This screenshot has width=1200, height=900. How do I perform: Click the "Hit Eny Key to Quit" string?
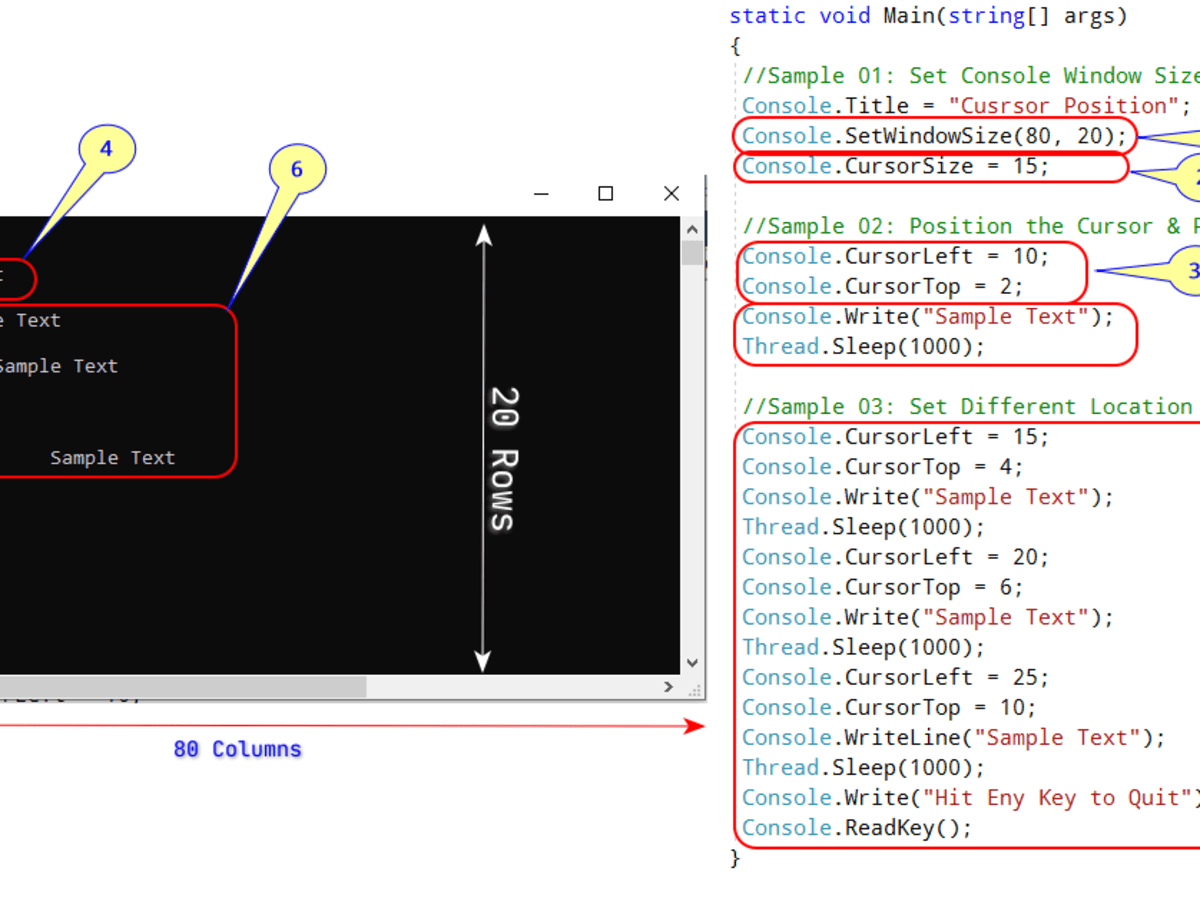point(1057,797)
